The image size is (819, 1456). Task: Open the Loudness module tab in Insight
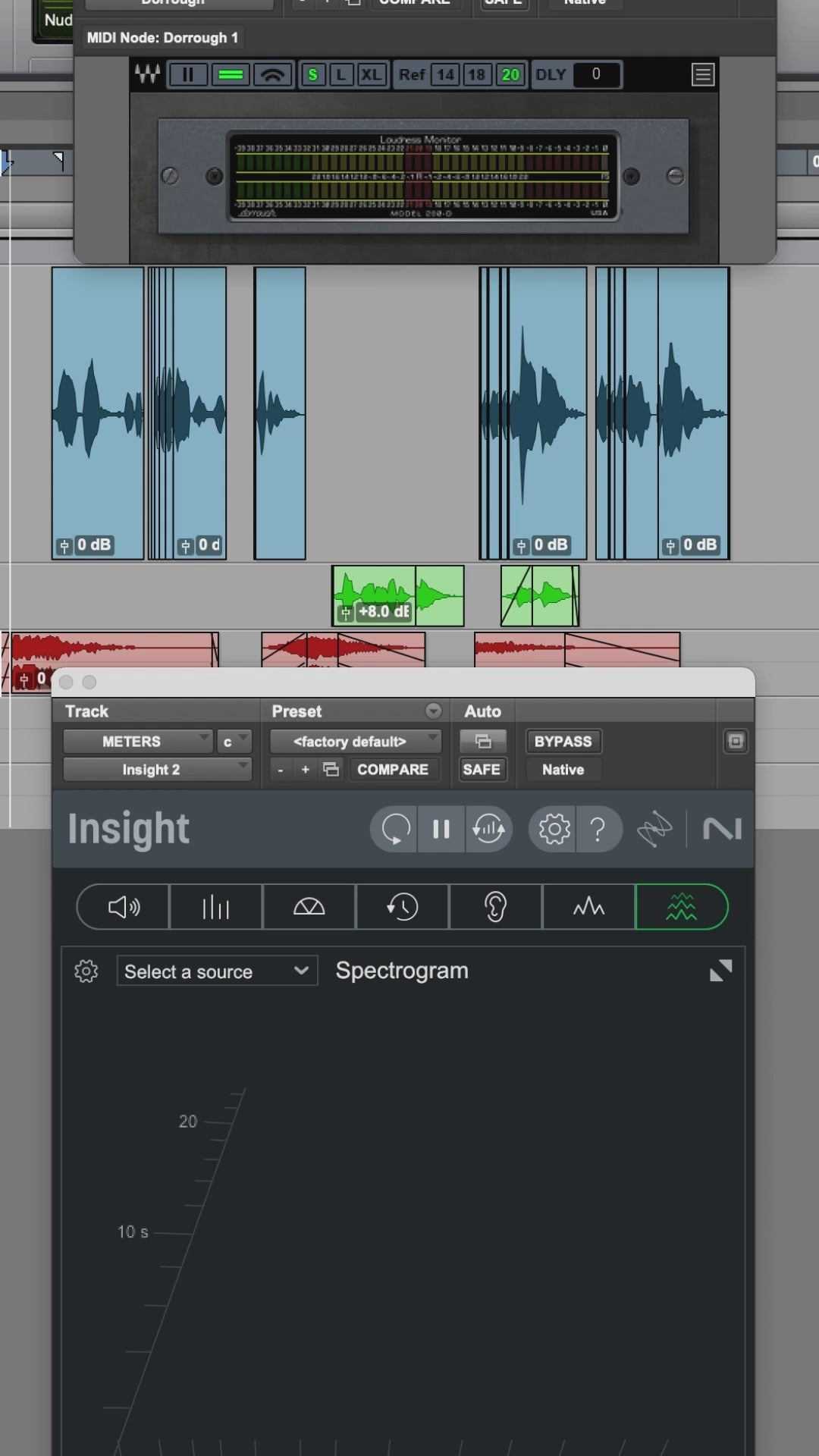(124, 907)
